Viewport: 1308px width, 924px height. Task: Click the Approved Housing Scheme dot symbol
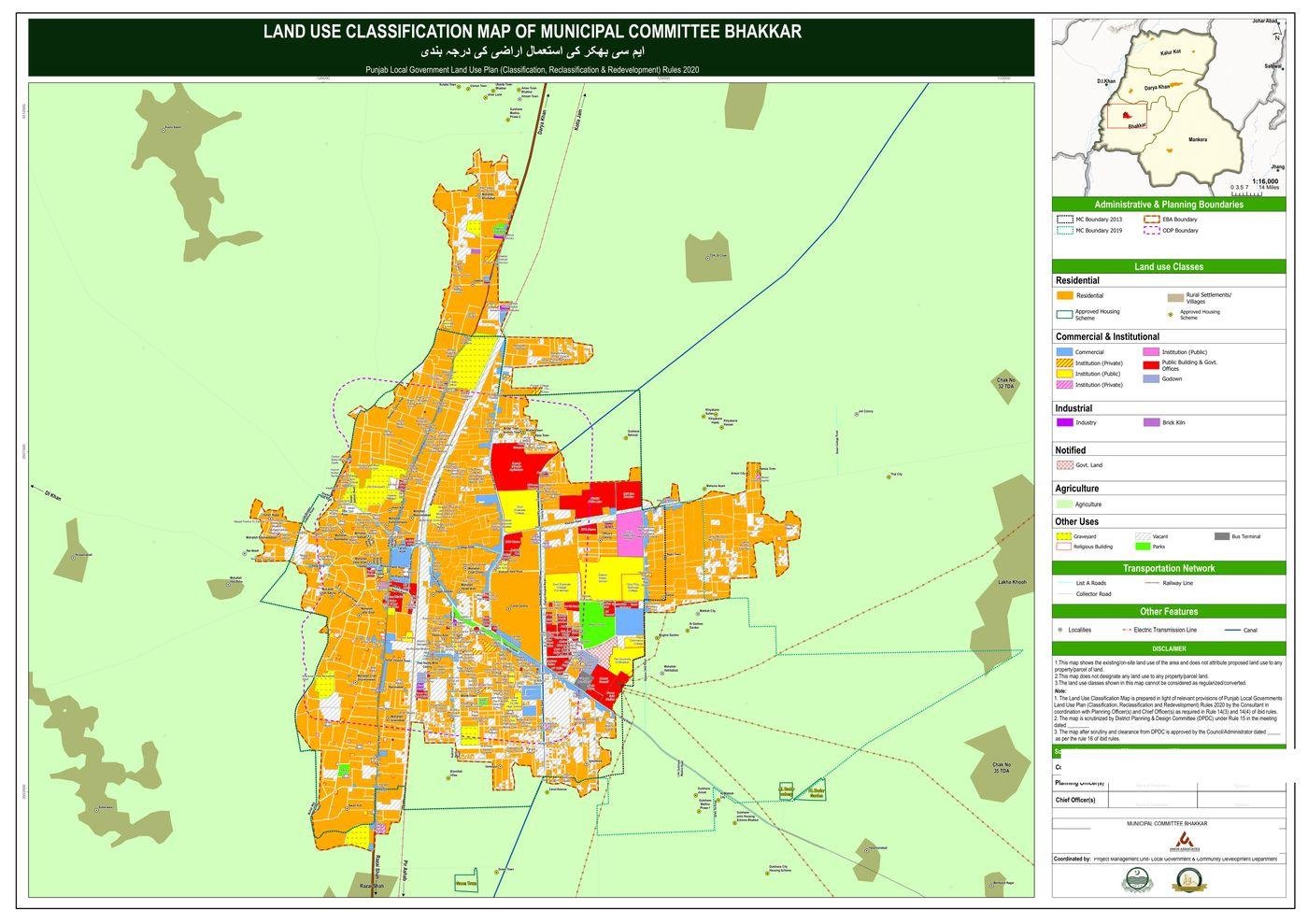pyautogui.click(x=1172, y=315)
